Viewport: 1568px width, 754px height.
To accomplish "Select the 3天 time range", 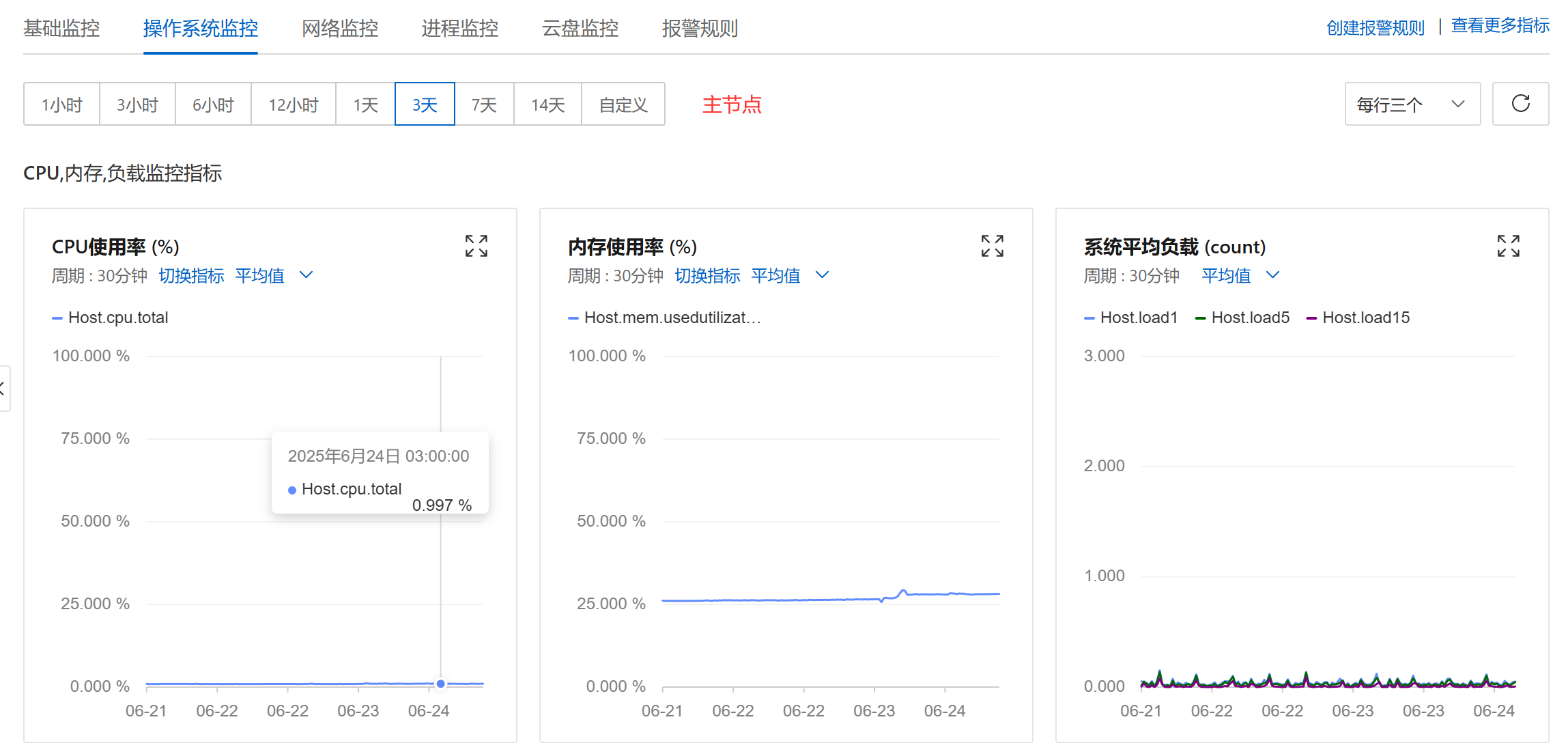I will click(425, 104).
